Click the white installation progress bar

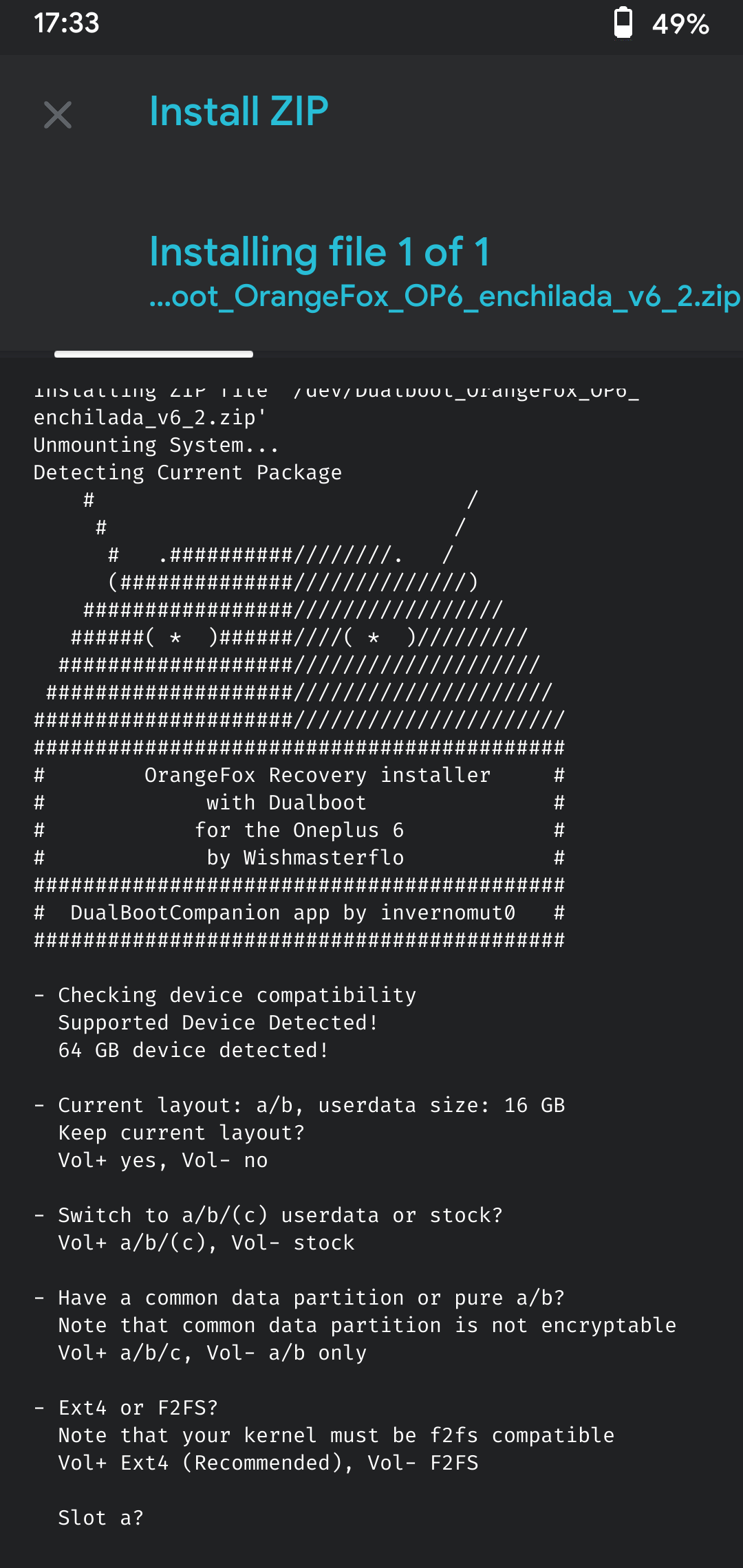pos(153,354)
